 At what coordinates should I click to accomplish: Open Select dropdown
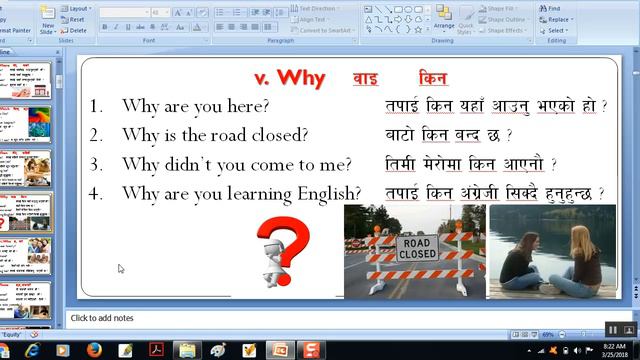[553, 31]
